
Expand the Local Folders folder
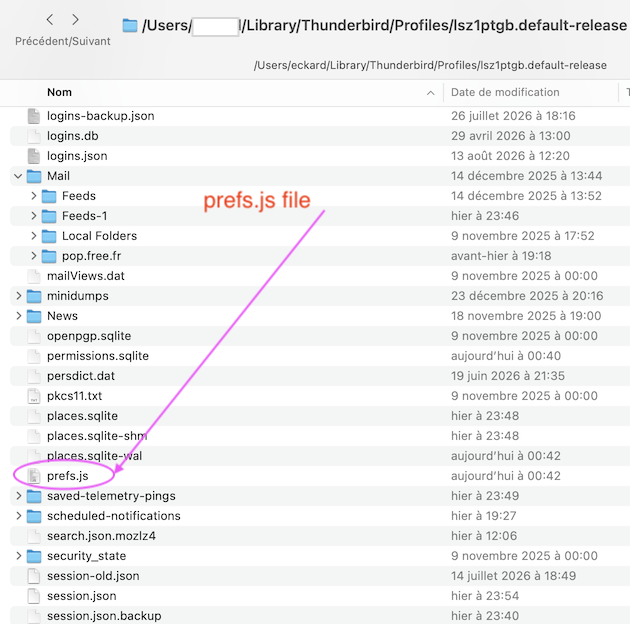(34, 236)
